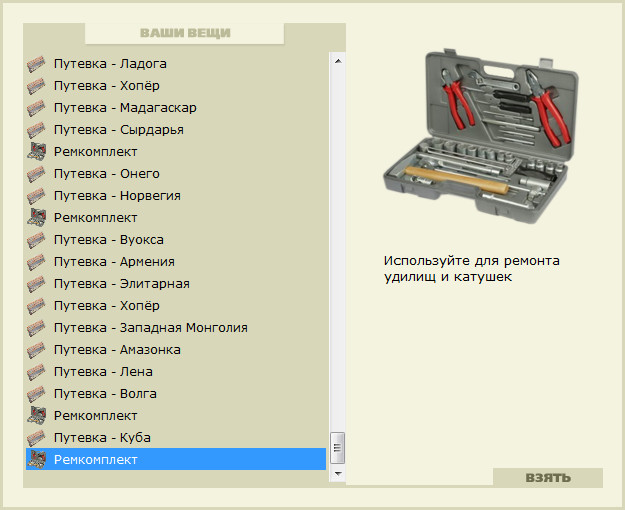Pick the ticket icon beside Путевка - Армения
The height and width of the screenshot is (510, 625).
[36, 262]
